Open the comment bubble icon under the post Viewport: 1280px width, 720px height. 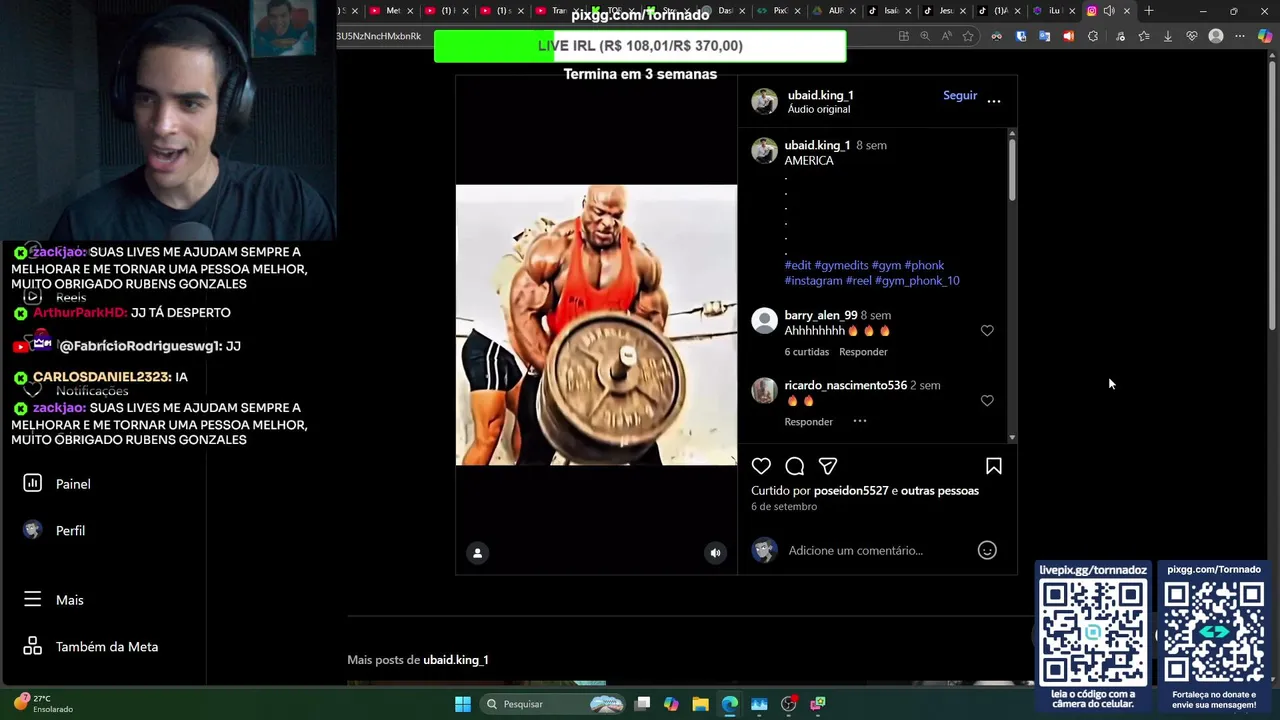(x=795, y=466)
